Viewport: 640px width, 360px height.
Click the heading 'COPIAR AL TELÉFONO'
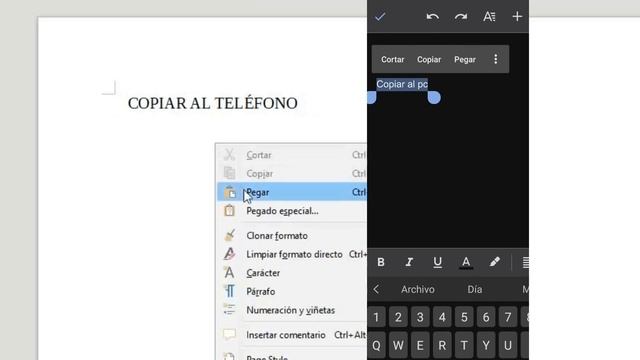[x=213, y=103]
